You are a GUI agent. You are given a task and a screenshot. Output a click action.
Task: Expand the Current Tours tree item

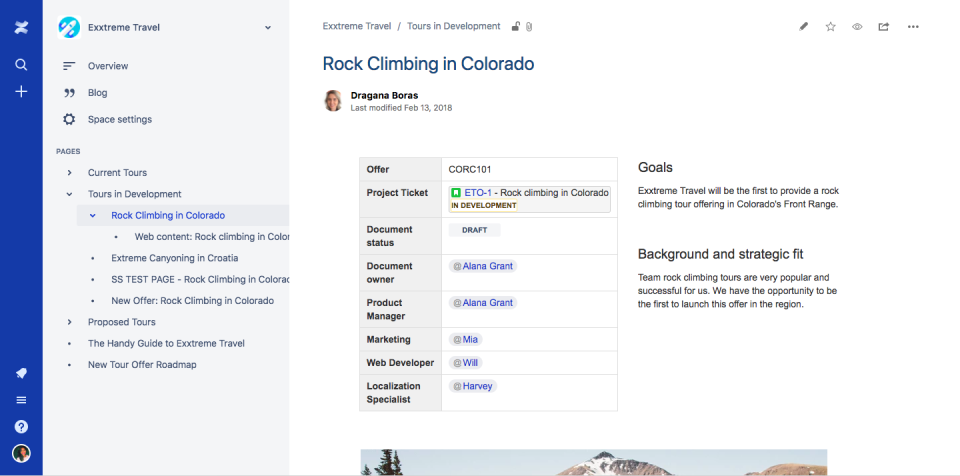click(x=69, y=173)
